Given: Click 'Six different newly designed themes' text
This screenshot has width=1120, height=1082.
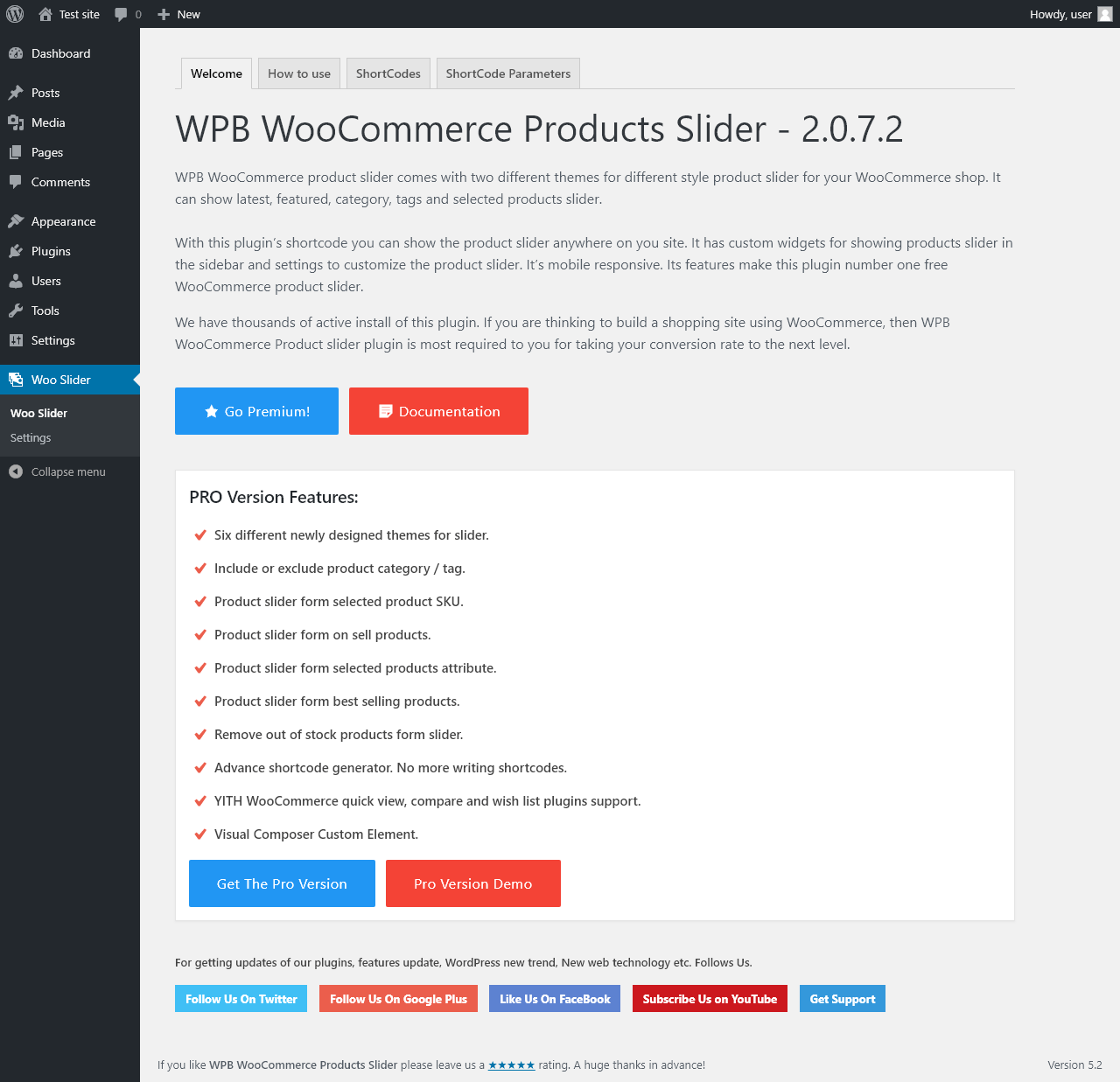Looking at the screenshot, I should coord(352,535).
